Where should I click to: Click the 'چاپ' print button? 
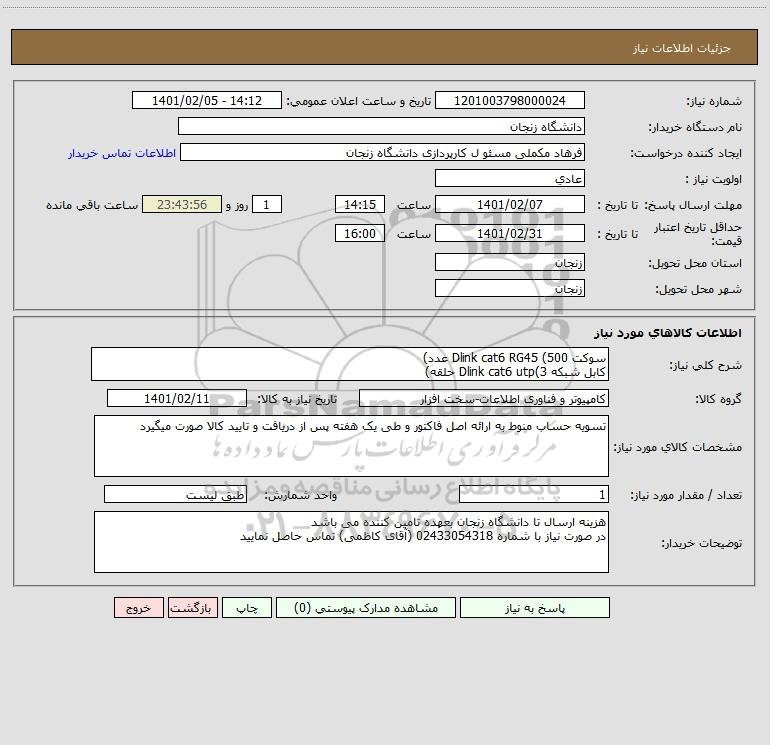[x=247, y=607]
